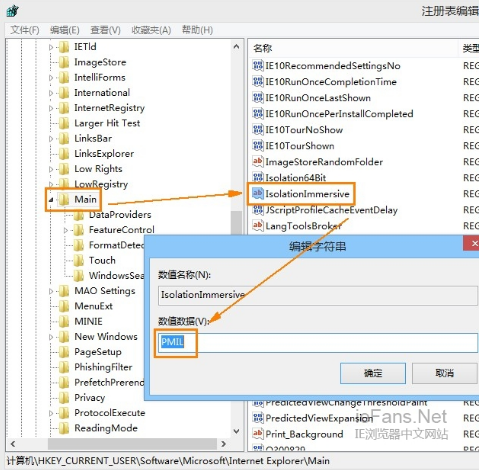Expand the New Windows tree node
This screenshot has width=483, height=470.
pos(51,337)
